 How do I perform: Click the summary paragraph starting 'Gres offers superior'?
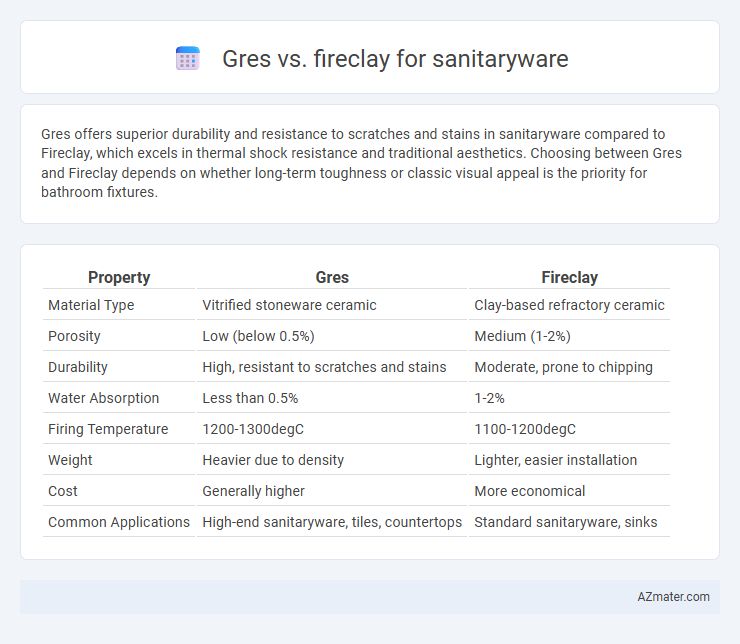pyautogui.click(x=361, y=163)
